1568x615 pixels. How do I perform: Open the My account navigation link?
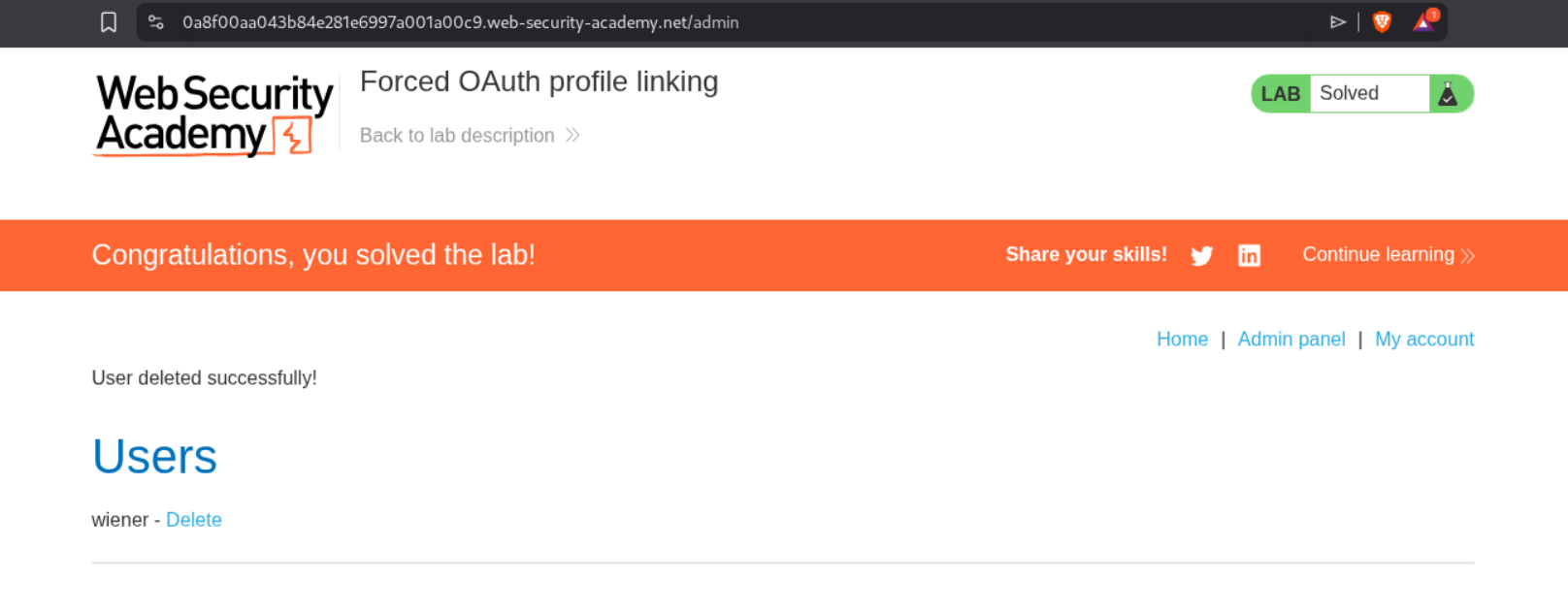coord(1423,340)
